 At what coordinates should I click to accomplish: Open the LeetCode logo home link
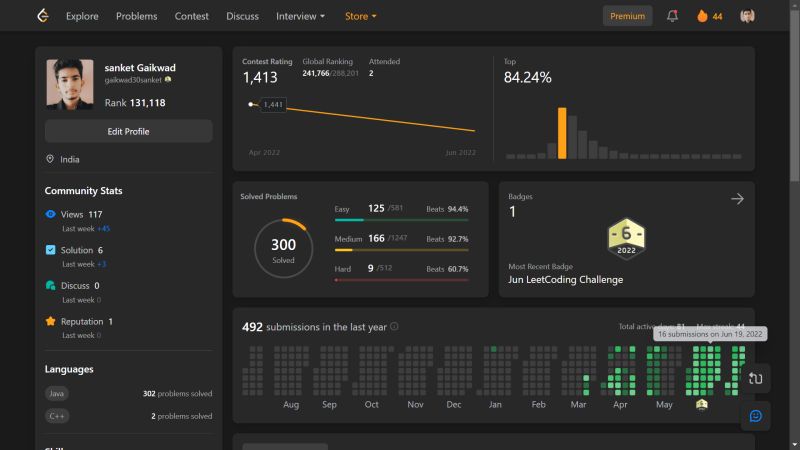point(43,16)
